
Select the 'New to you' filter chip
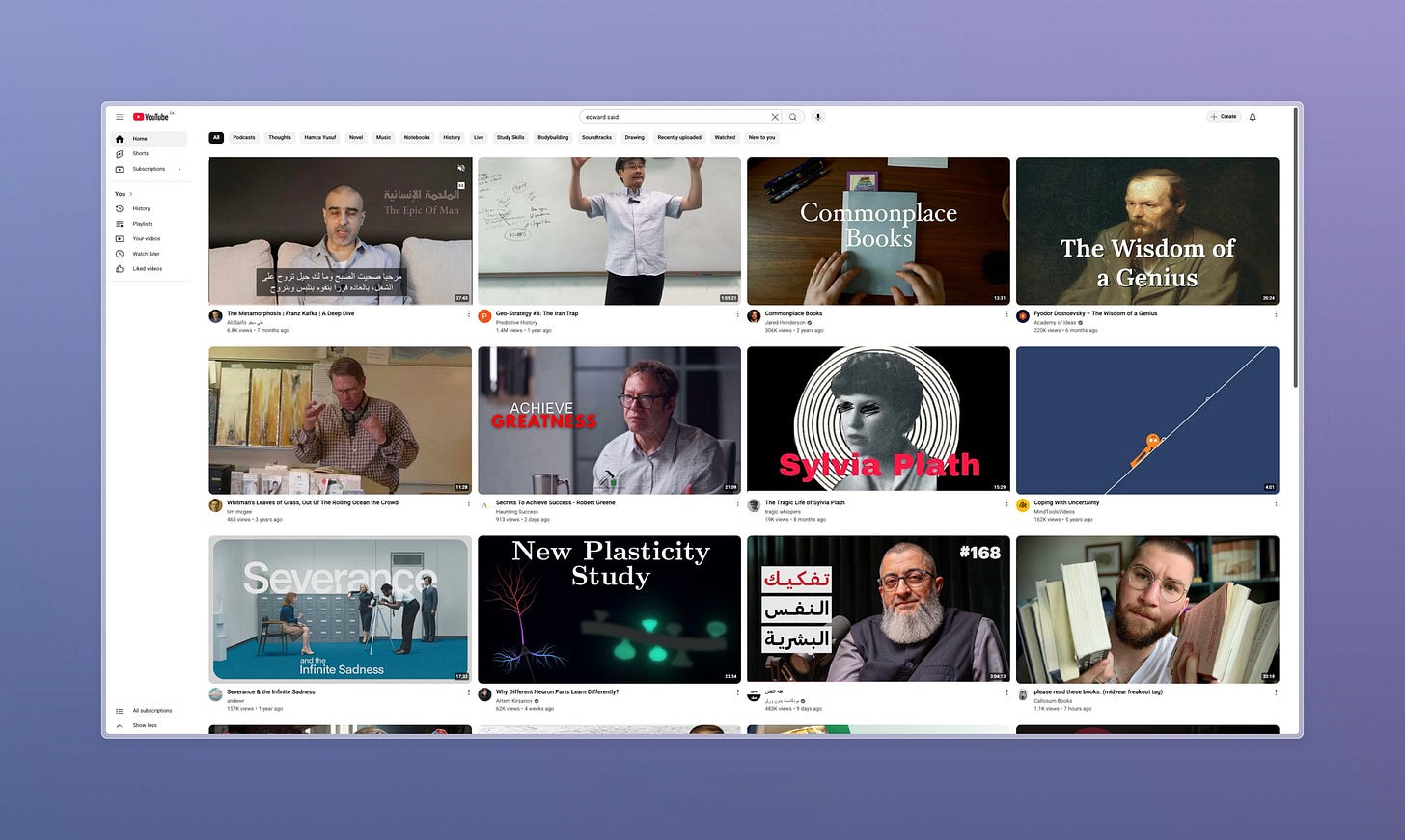point(761,137)
